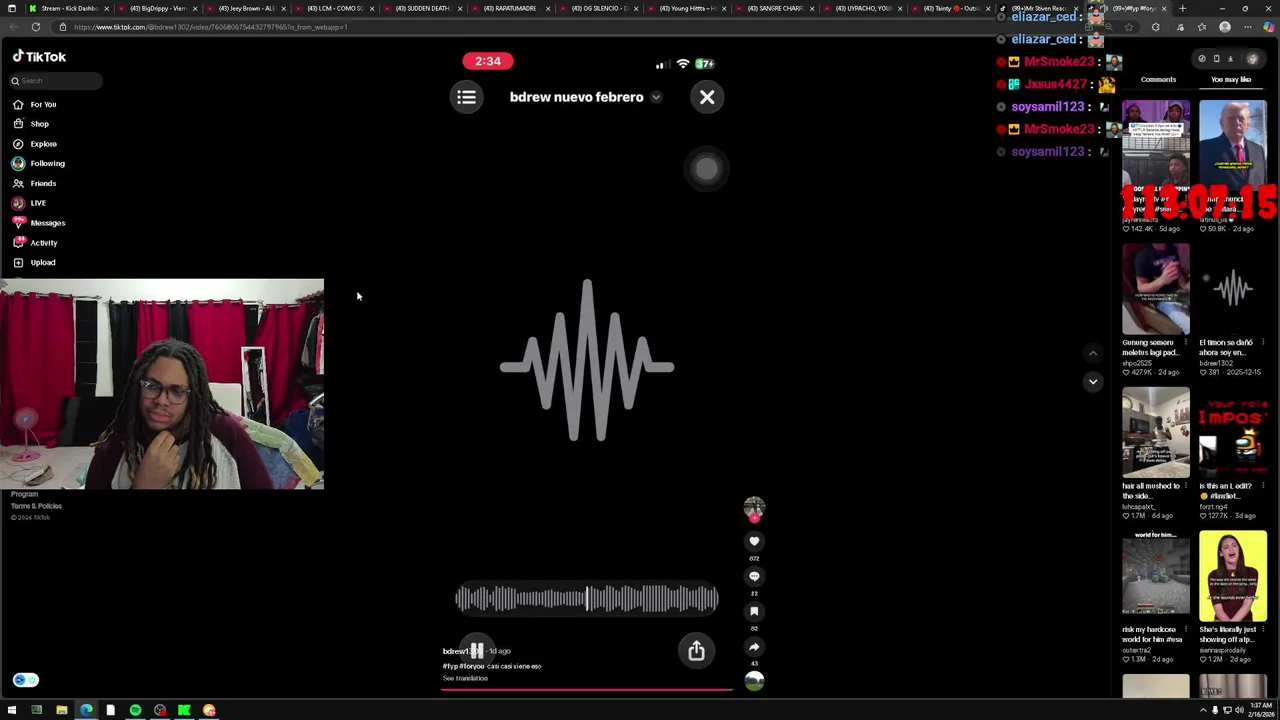
Task: Open the list menu icon beside recording title
Action: tap(466, 97)
